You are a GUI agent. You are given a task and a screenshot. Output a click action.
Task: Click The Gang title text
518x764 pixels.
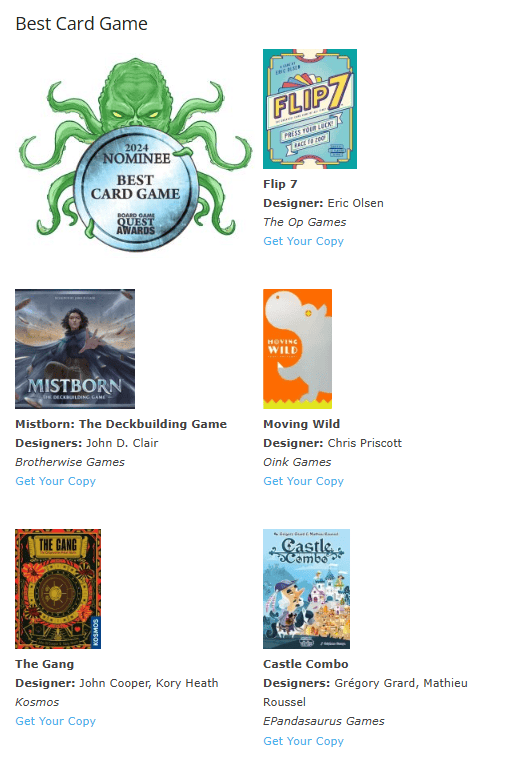point(44,664)
